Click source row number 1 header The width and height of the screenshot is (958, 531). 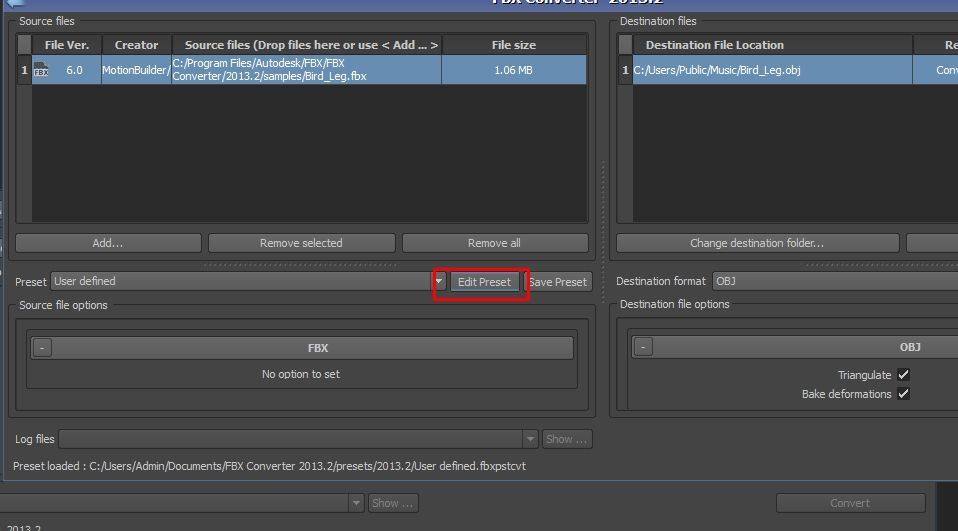(x=24, y=70)
